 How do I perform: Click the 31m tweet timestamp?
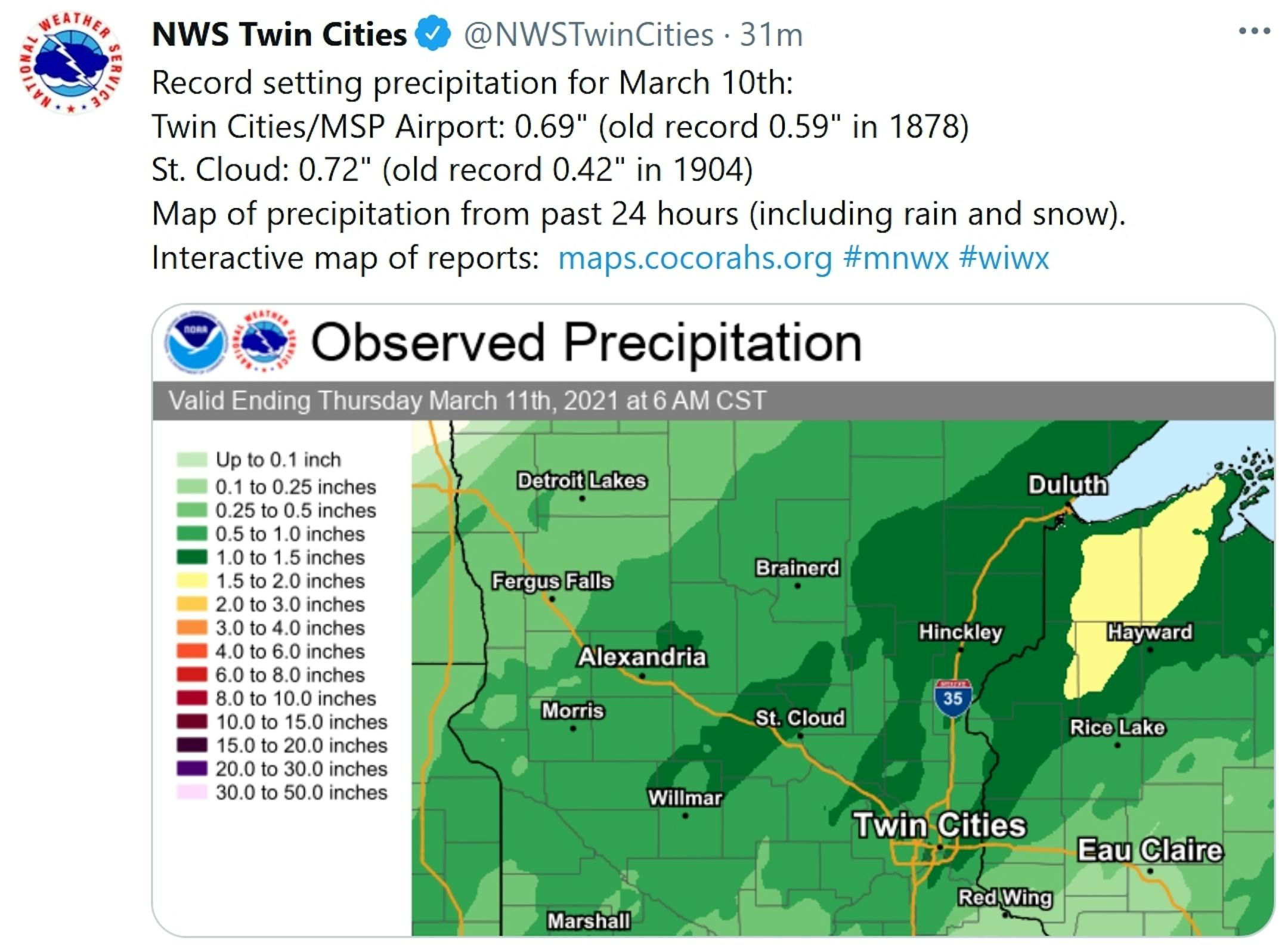coord(771,35)
